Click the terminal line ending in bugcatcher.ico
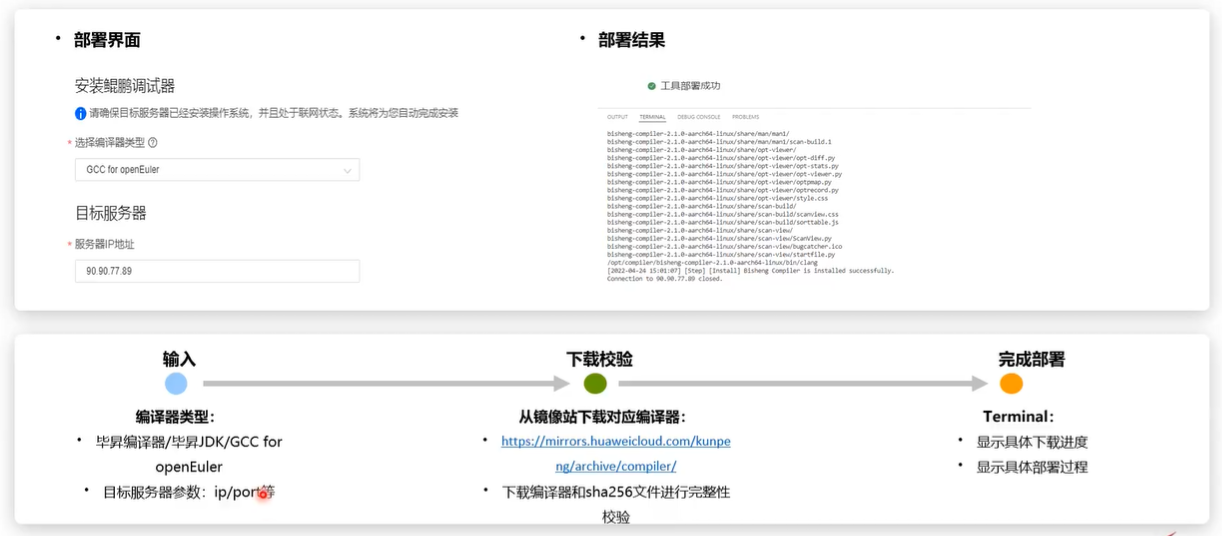 coord(725,246)
